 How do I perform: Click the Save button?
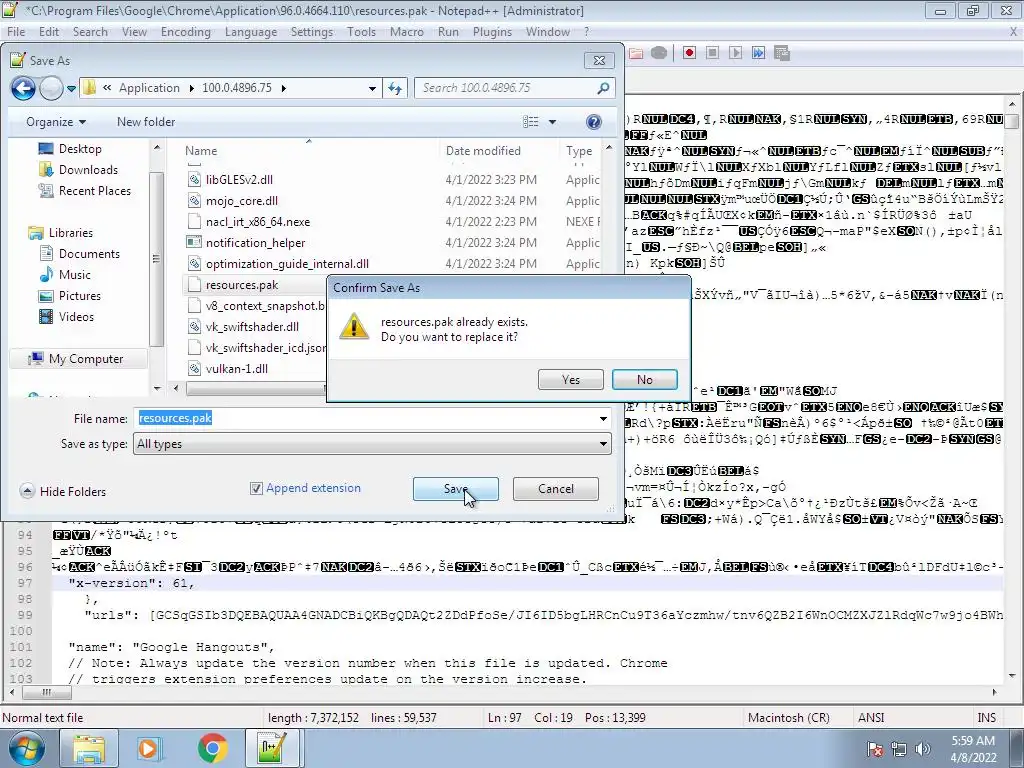(455, 488)
